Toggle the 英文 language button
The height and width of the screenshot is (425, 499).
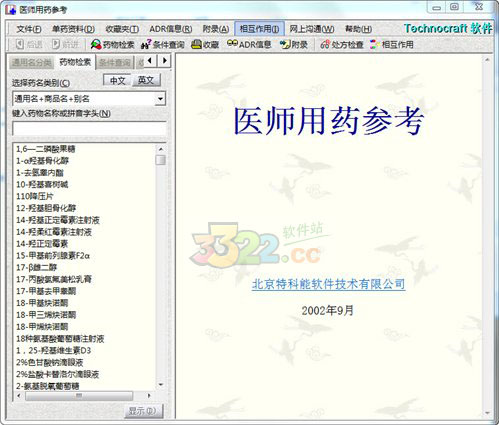(146, 80)
